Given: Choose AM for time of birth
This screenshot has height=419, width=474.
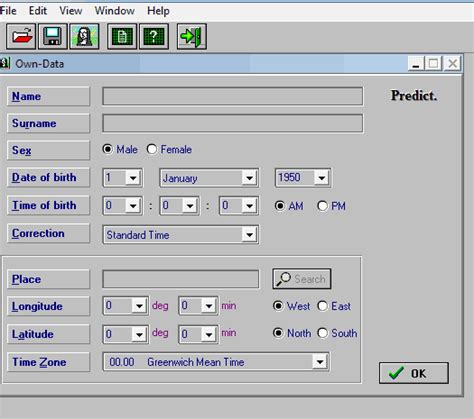Looking at the screenshot, I should tap(280, 206).
